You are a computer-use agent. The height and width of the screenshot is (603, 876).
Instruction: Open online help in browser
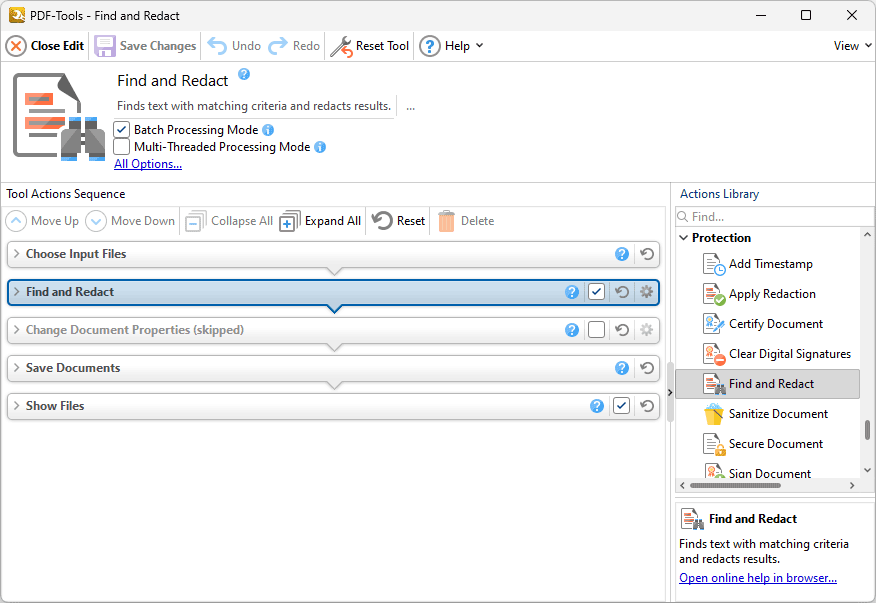click(x=758, y=578)
